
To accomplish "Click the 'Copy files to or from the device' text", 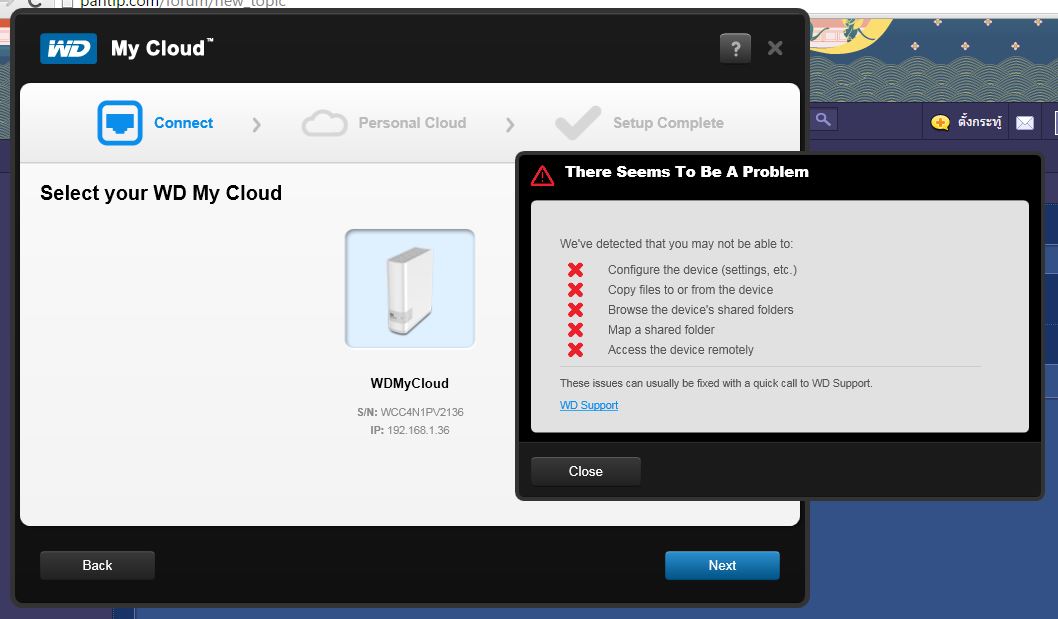I will tap(690, 290).
